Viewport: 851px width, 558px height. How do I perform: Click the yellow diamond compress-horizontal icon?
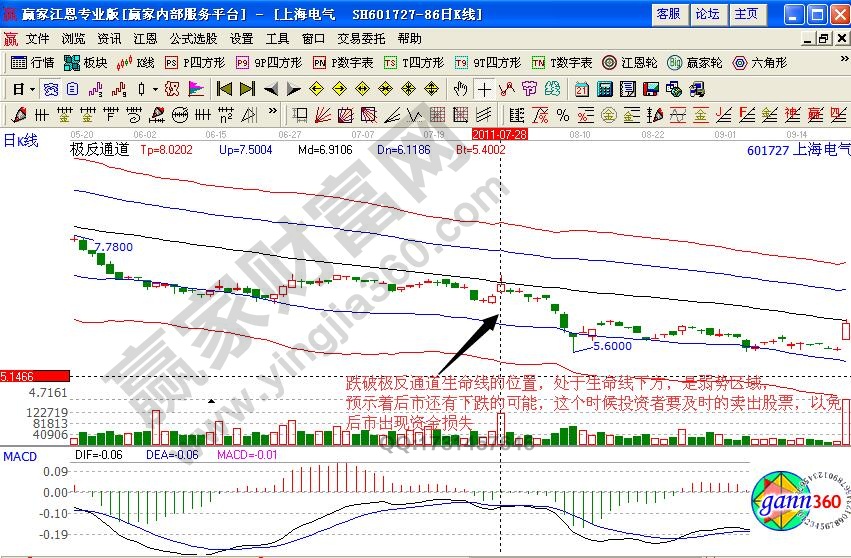point(385,89)
